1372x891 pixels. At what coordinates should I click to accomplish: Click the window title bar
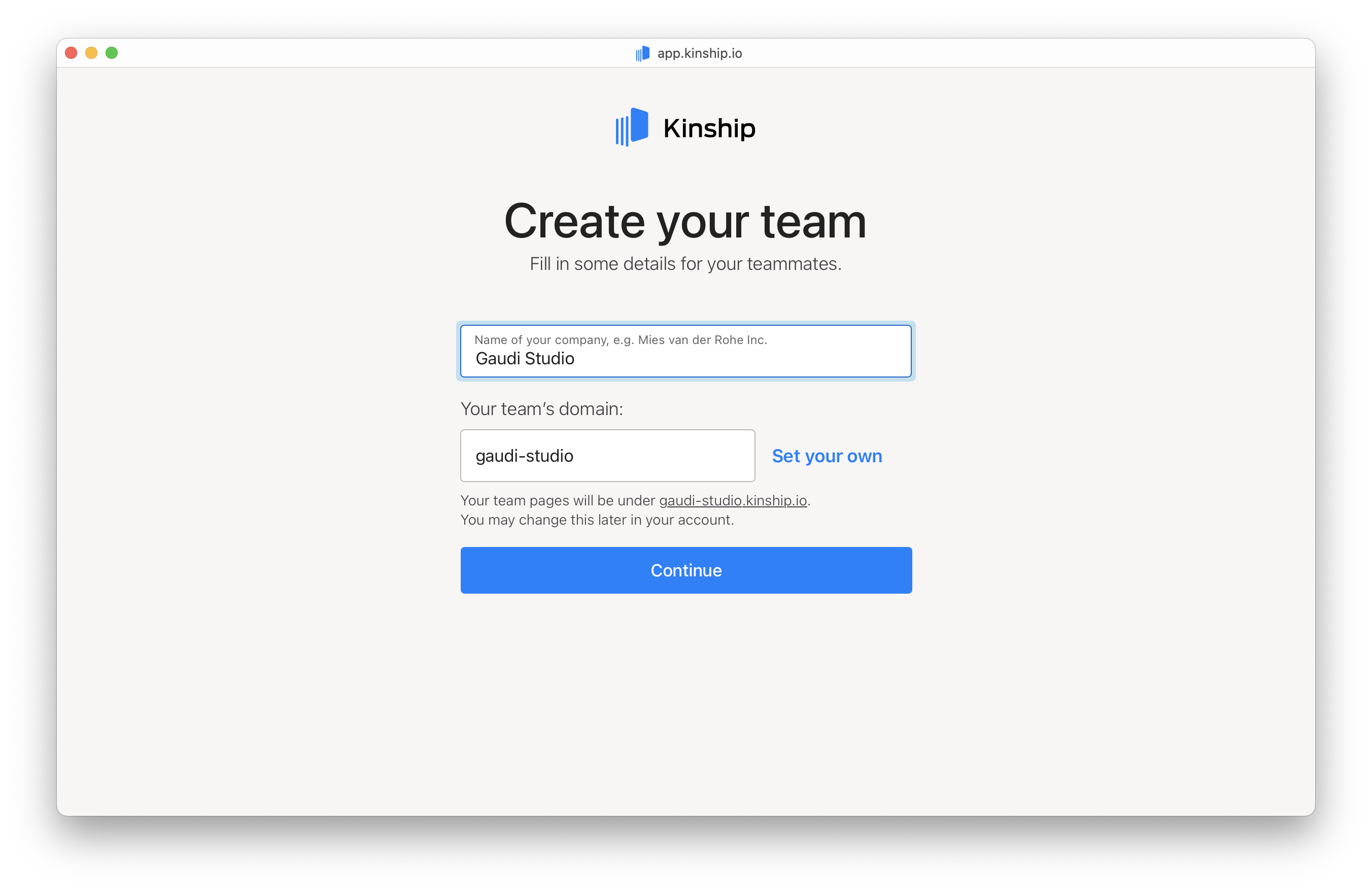point(685,53)
